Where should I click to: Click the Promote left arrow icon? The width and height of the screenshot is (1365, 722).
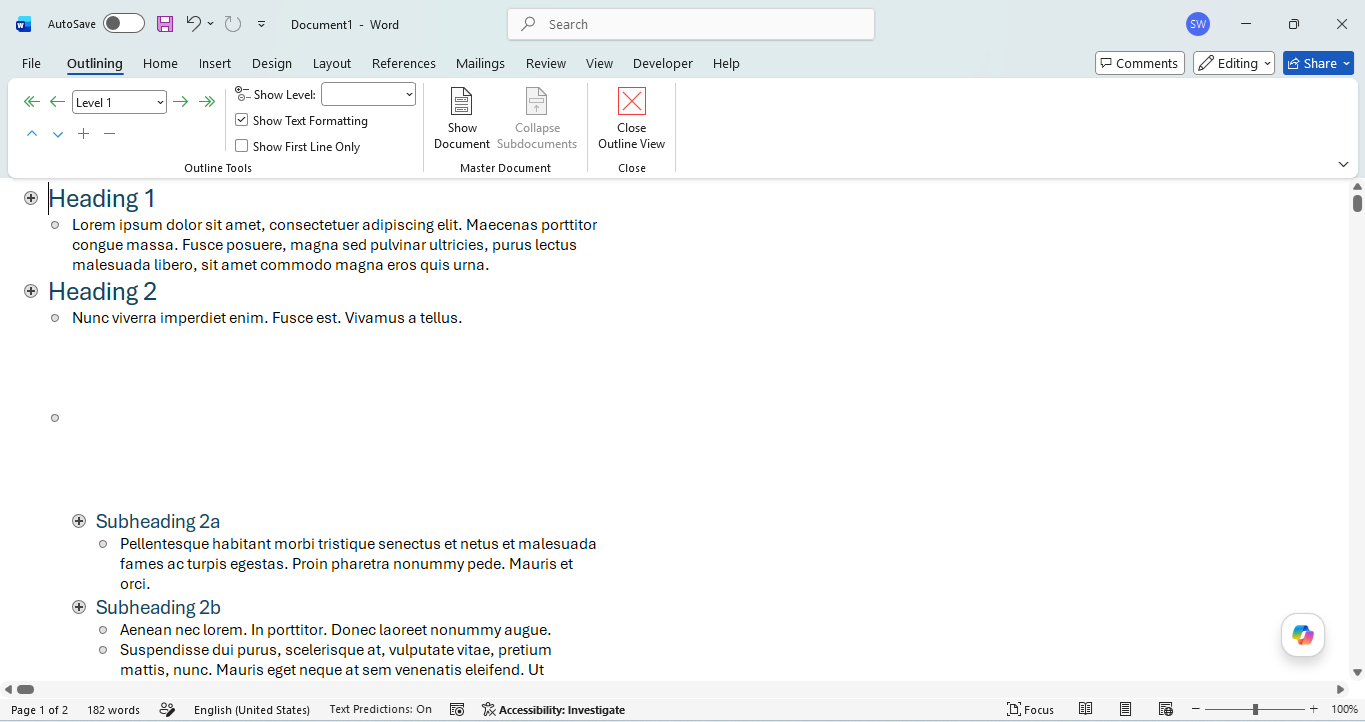click(x=58, y=102)
